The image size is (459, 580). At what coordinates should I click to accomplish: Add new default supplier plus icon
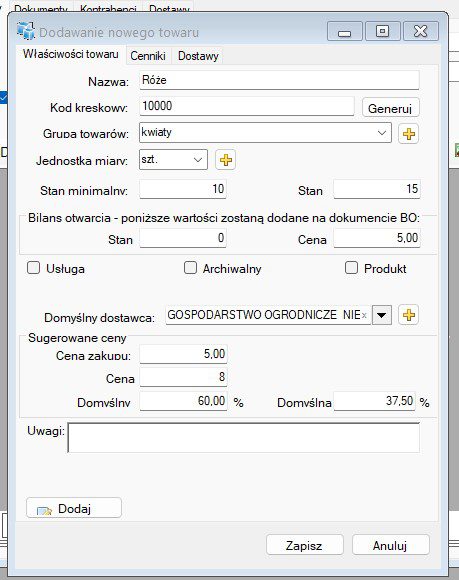408,315
